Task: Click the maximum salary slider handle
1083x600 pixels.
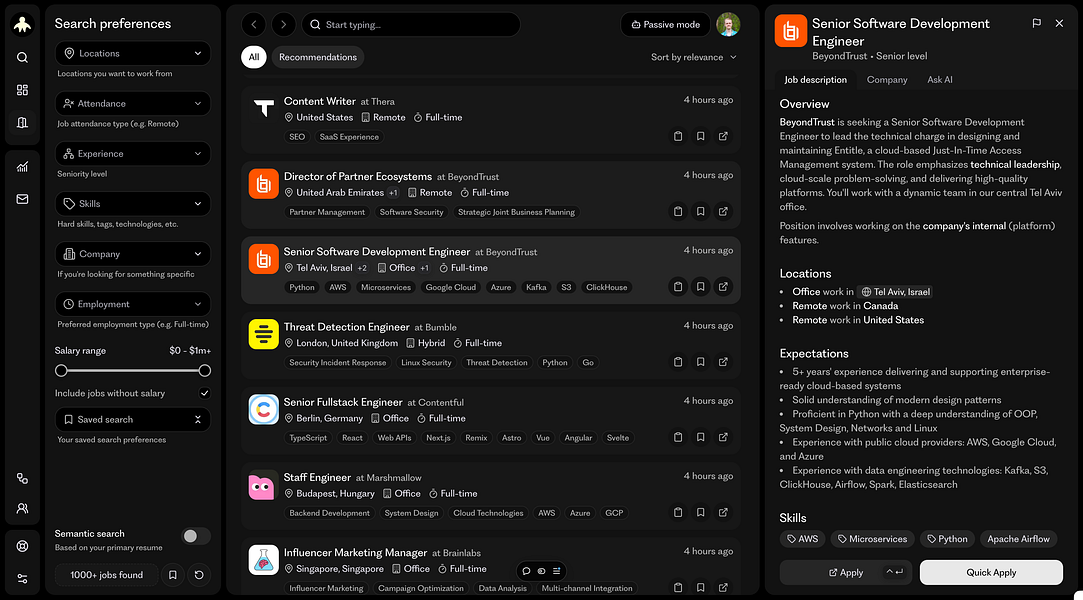Action: point(204,371)
